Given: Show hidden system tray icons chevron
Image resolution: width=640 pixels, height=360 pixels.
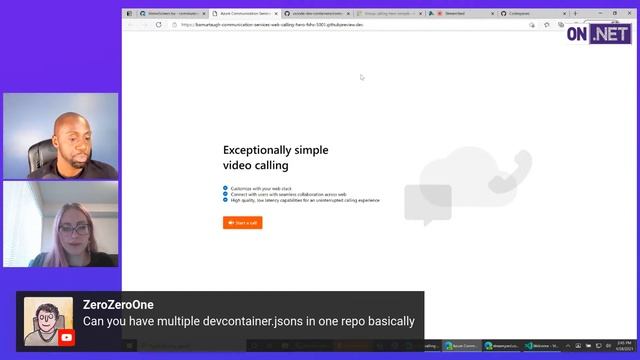Looking at the screenshot, I should pyautogui.click(x=568, y=346).
